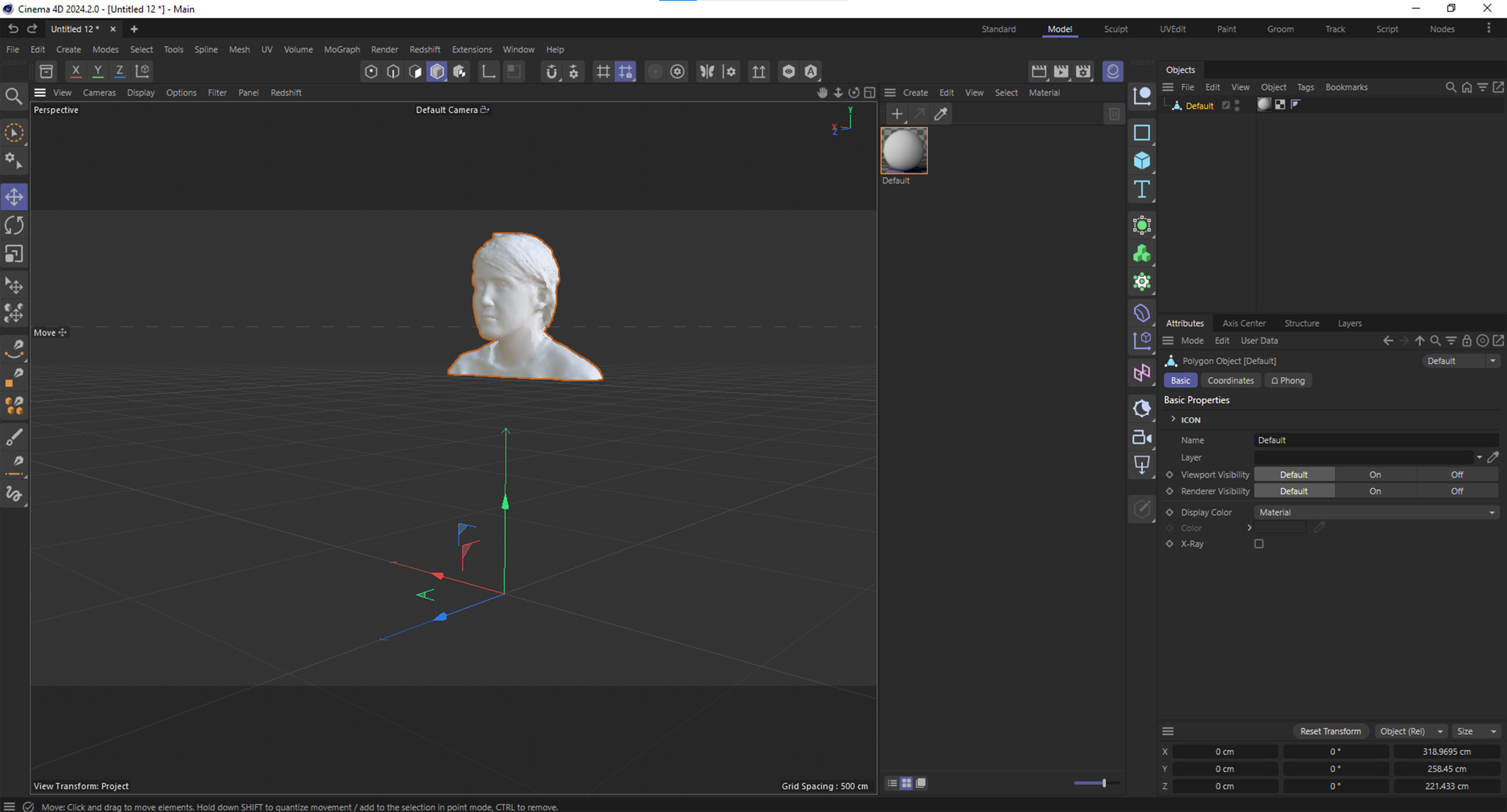1507x812 pixels.
Task: Turn Renderer Visibility Off
Action: 1457,491
